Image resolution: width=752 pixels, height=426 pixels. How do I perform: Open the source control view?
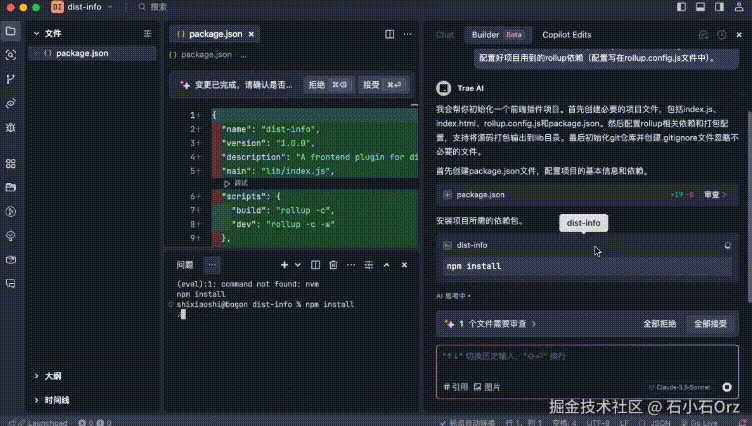[x=11, y=79]
